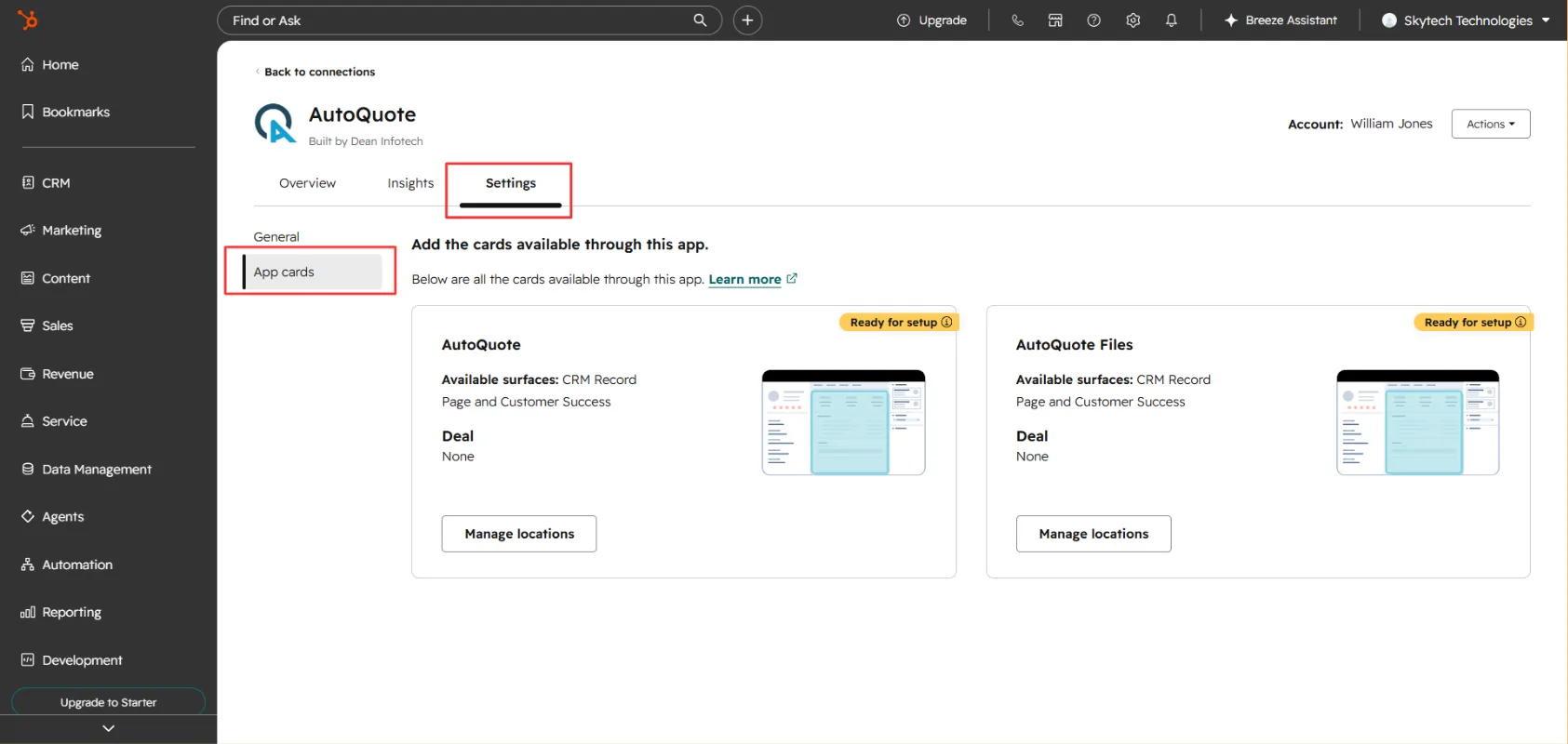Open the HubSpot sprocket logo
Screen dimensions: 1568x744
[x=28, y=20]
